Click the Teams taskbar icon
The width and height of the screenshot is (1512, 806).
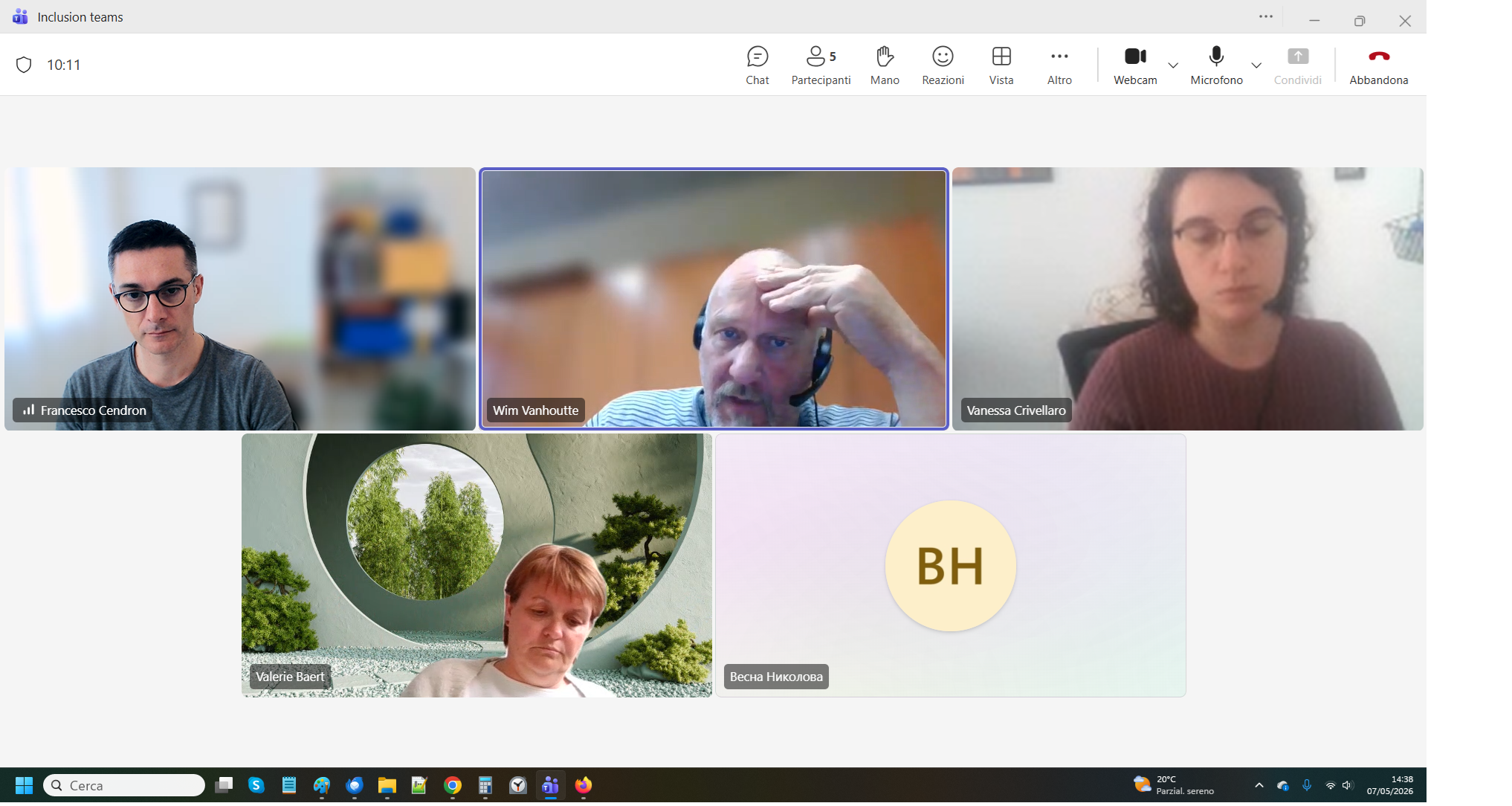coord(550,785)
